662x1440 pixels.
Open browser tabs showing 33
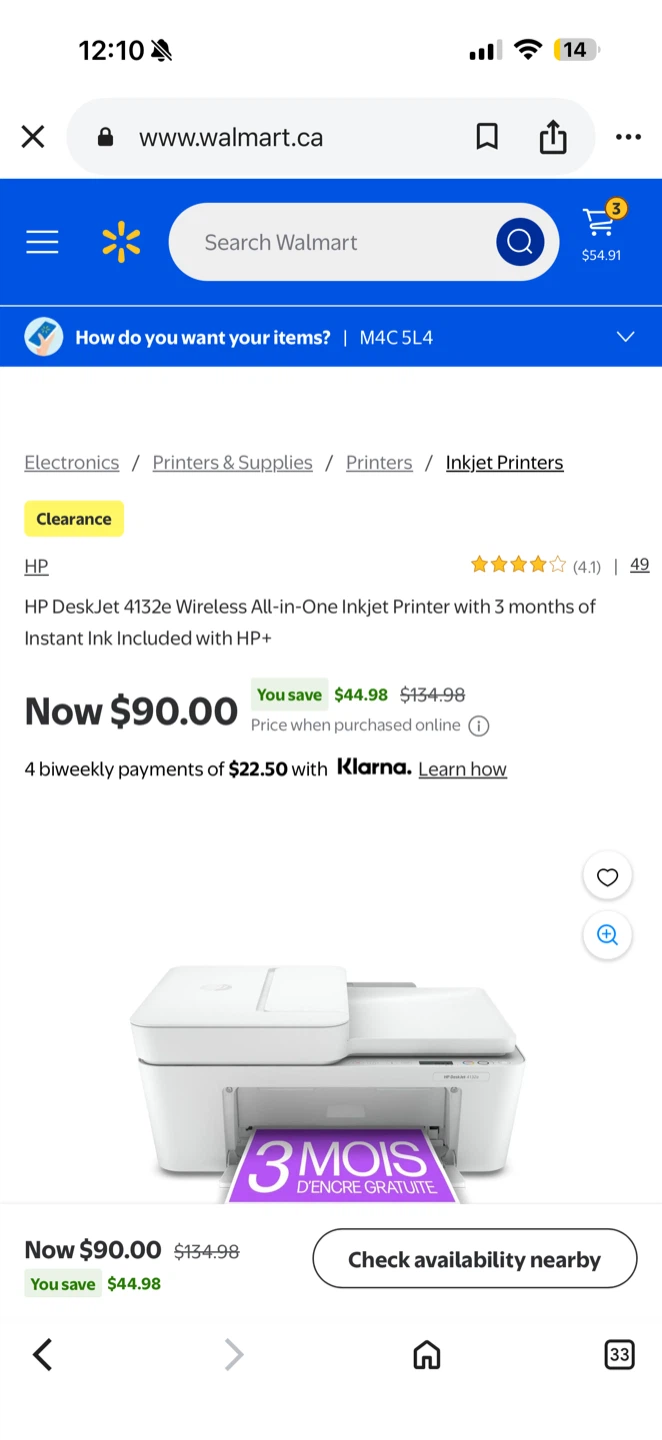619,1355
